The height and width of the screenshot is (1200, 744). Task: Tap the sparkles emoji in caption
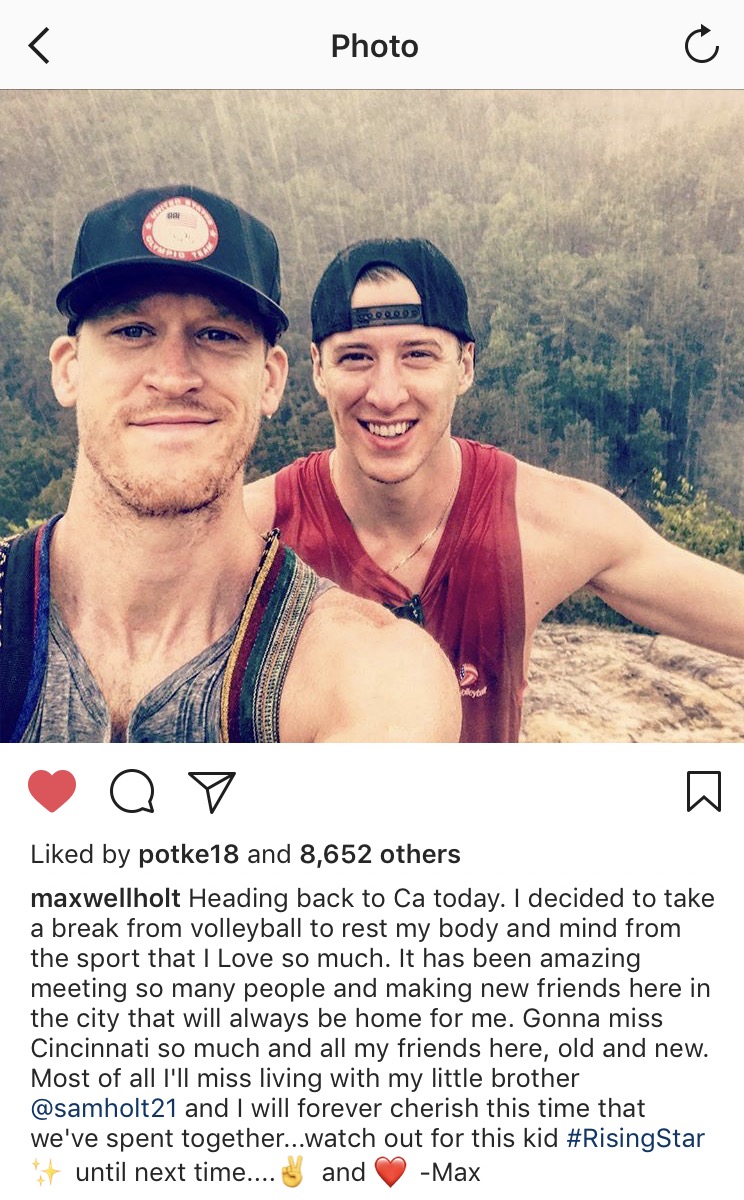47,1171
